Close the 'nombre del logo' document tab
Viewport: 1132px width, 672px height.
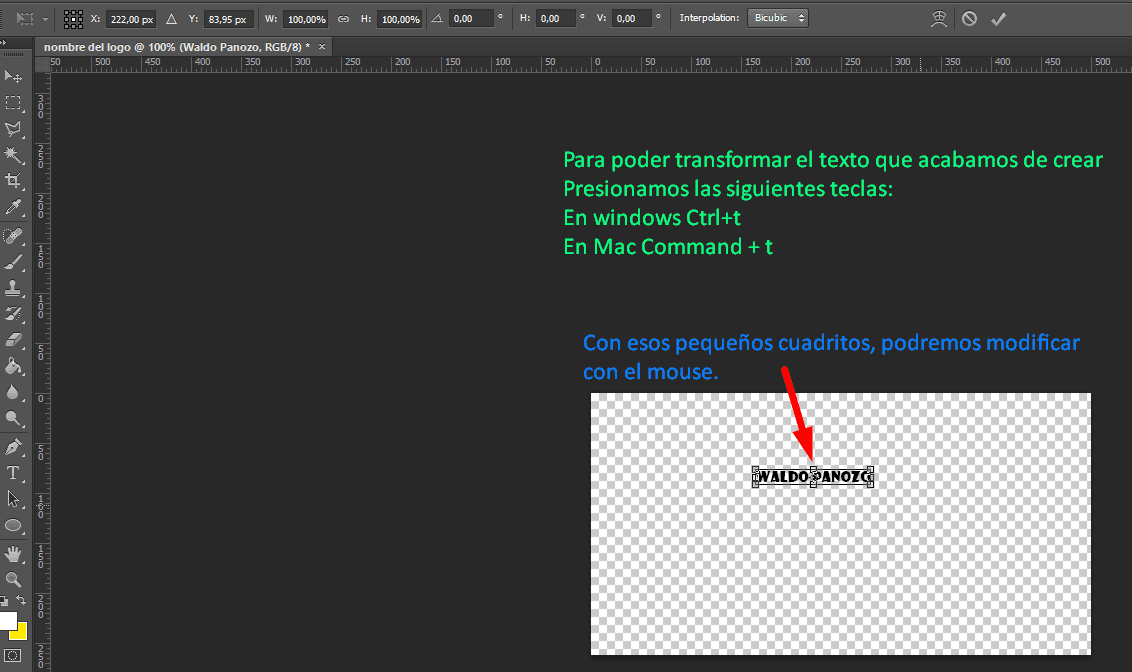[x=322, y=47]
